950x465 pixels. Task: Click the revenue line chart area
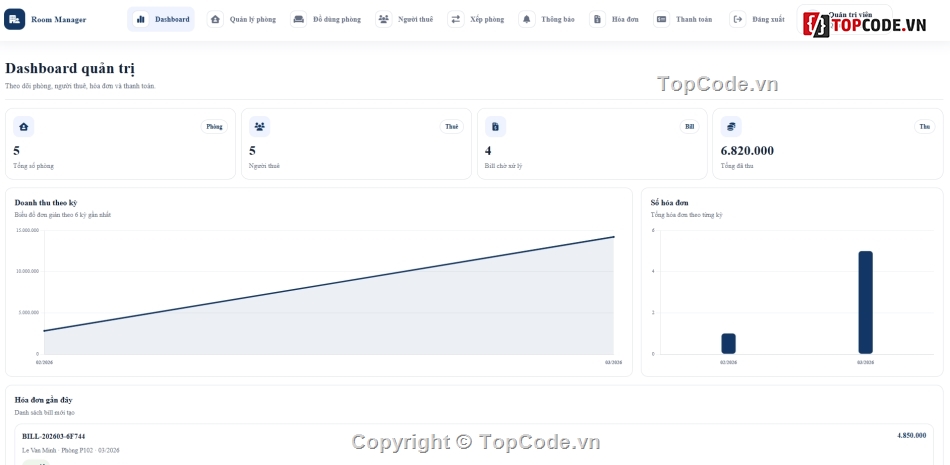click(329, 292)
